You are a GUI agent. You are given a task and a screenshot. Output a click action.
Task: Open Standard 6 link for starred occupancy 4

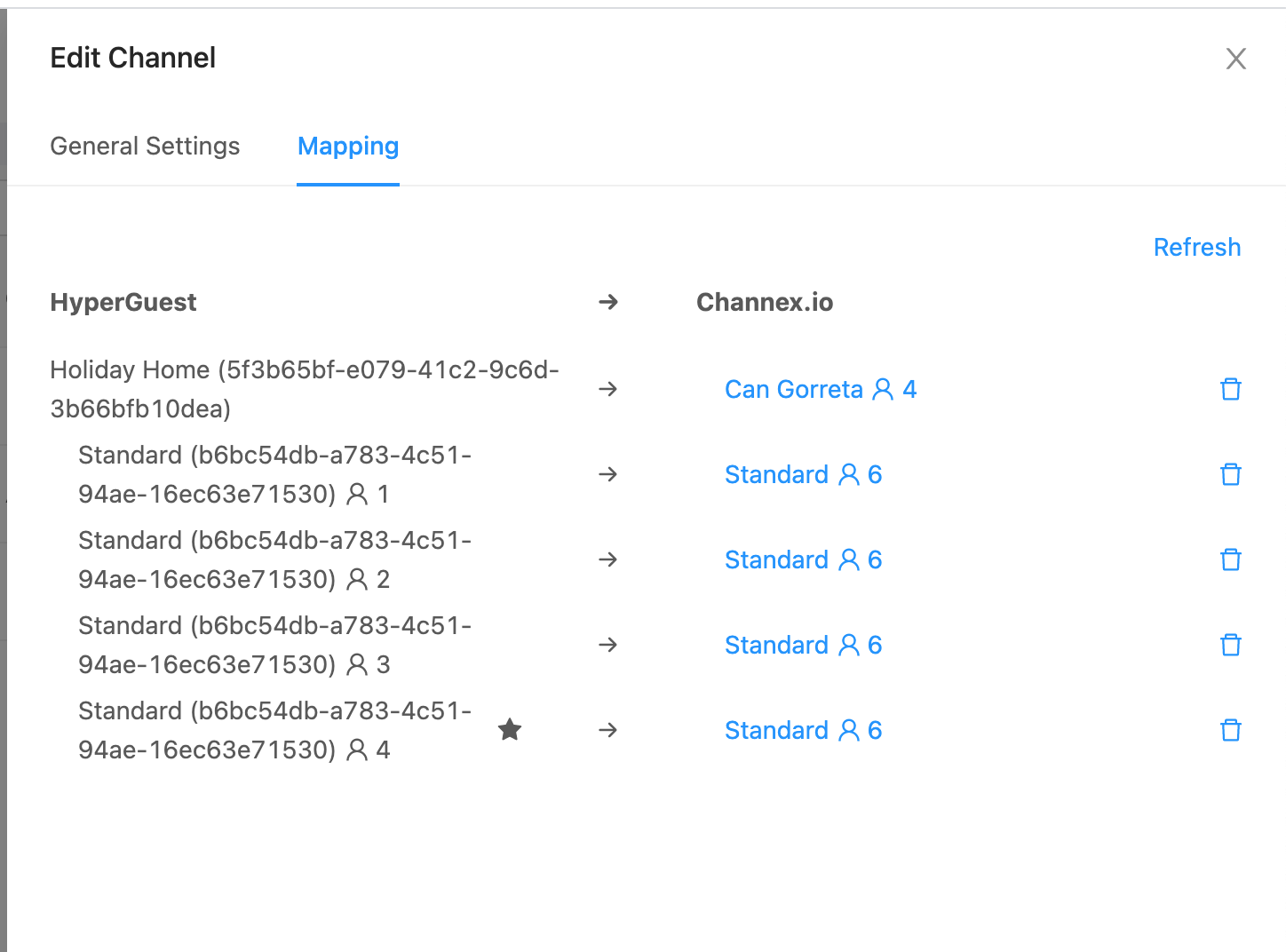tap(804, 730)
